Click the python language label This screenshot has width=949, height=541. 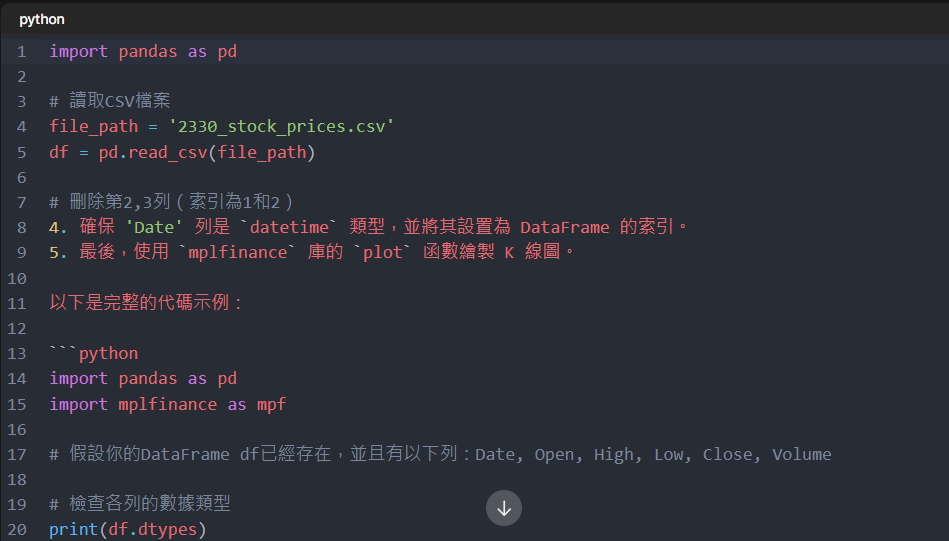42,19
